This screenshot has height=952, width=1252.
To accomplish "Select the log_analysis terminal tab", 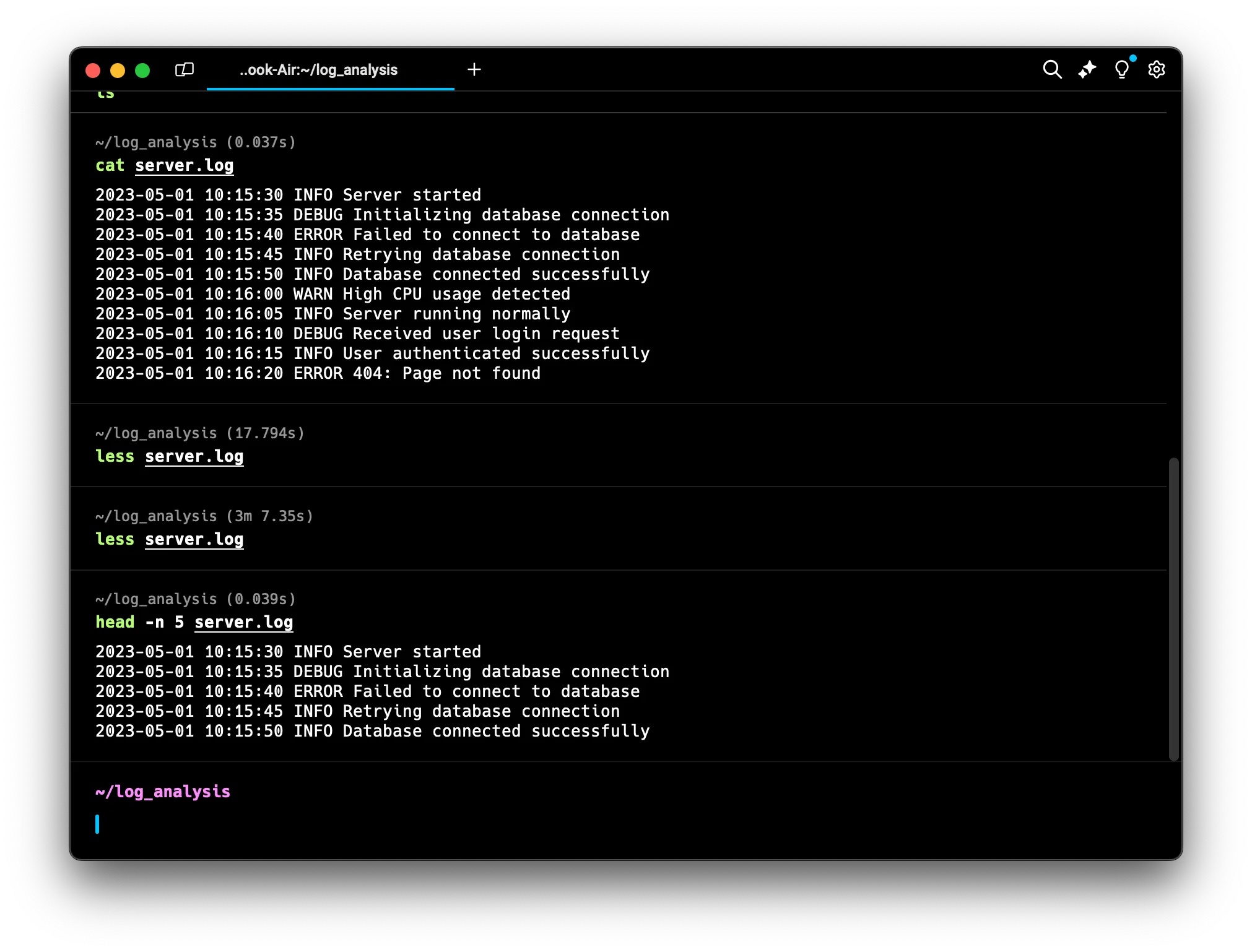I will click(319, 70).
